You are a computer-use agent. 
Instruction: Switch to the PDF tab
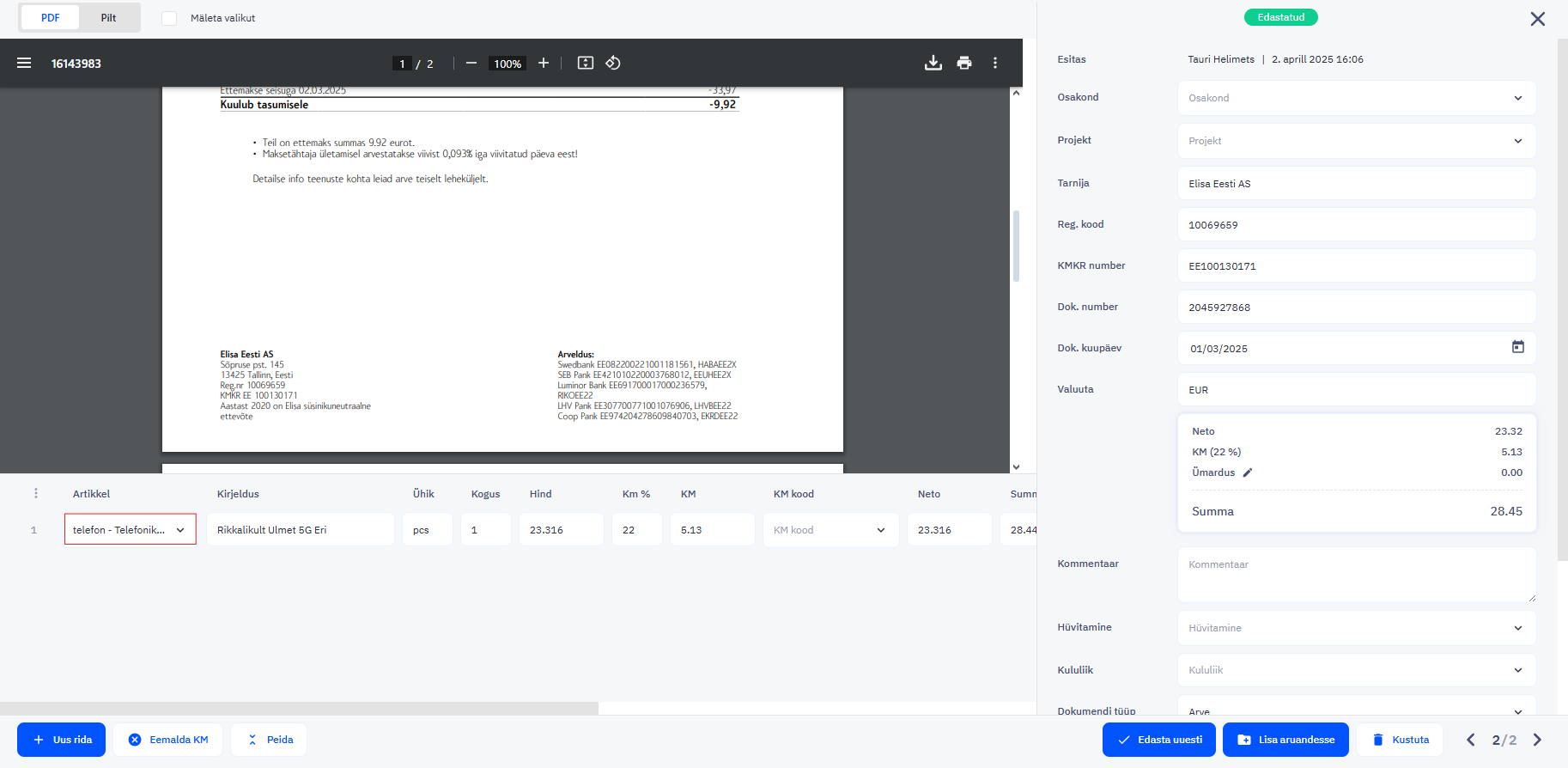click(51, 17)
